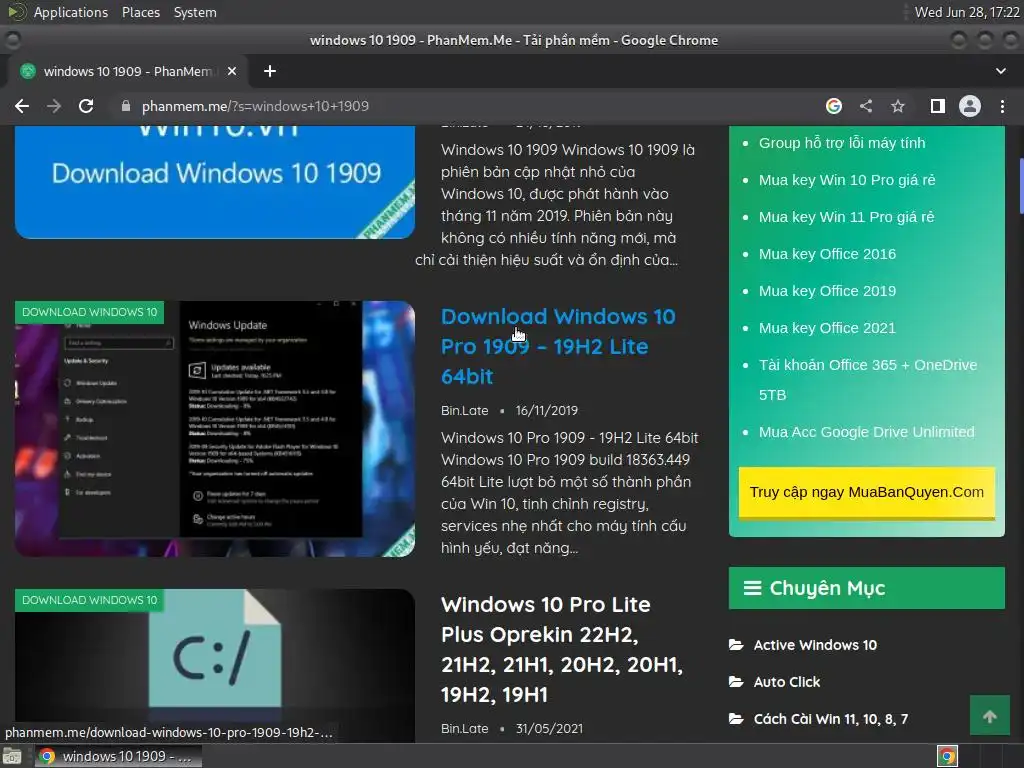Image resolution: width=1024 pixels, height=768 pixels.
Task: Open Mua key Office 2019 link
Action: (x=827, y=291)
